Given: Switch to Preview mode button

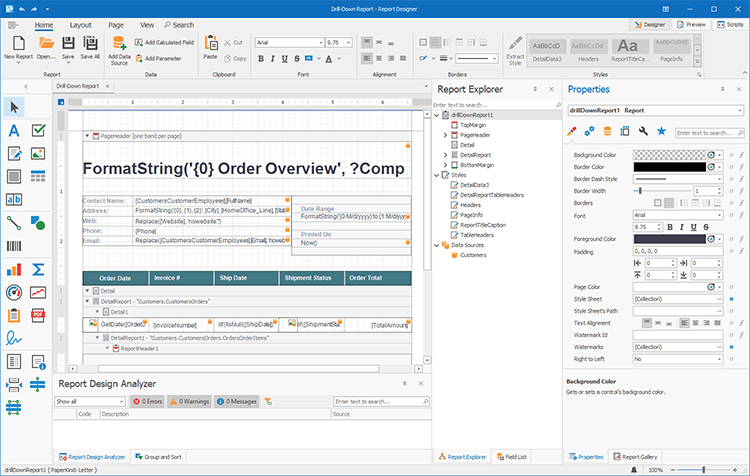Looking at the screenshot, I should click(x=693, y=23).
